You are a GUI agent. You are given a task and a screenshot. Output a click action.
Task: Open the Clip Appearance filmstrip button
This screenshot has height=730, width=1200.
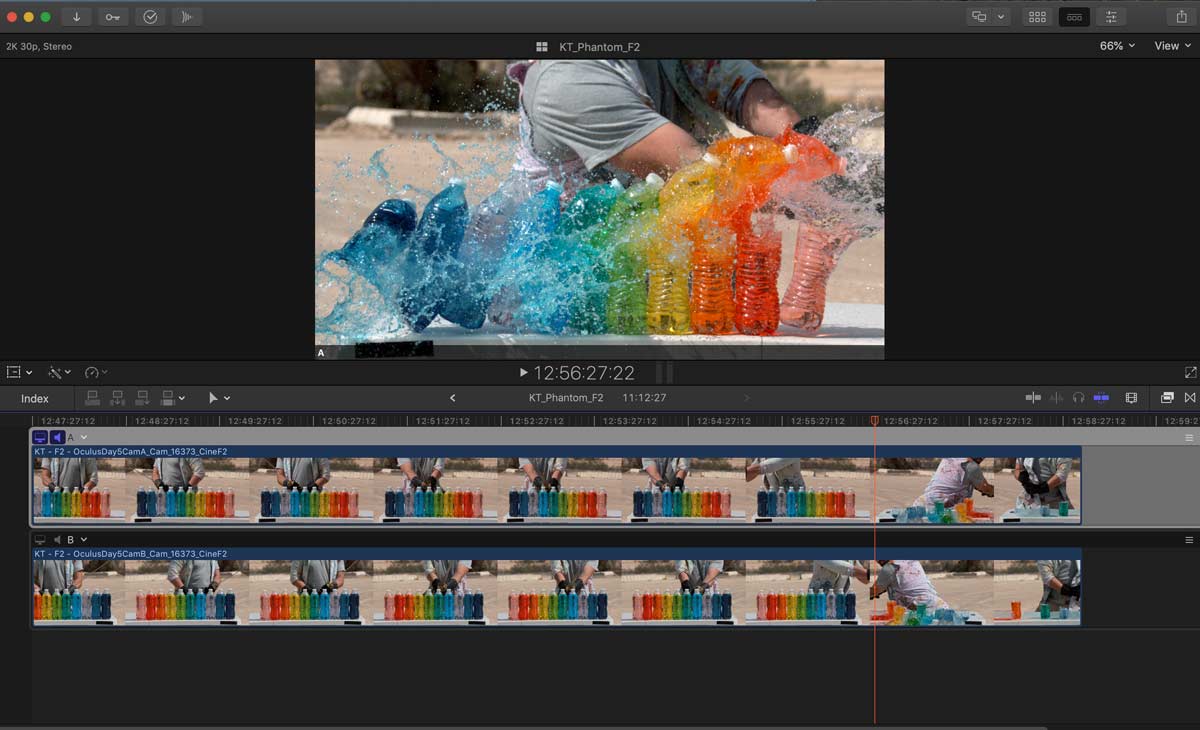[x=1131, y=398]
